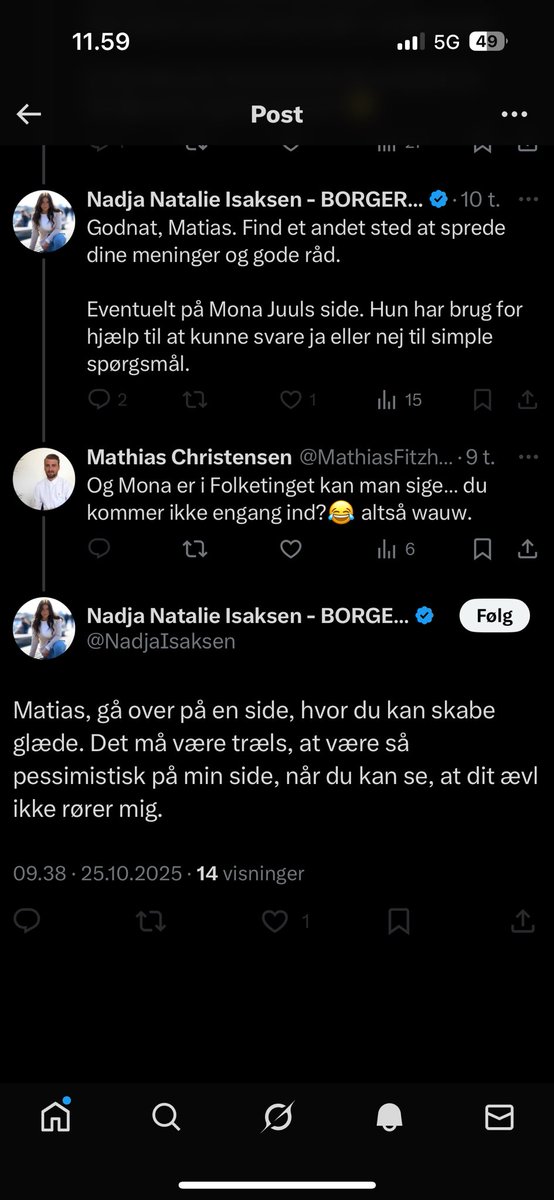Open the more options menu beside Post title
The height and width of the screenshot is (1200, 554).
click(514, 114)
